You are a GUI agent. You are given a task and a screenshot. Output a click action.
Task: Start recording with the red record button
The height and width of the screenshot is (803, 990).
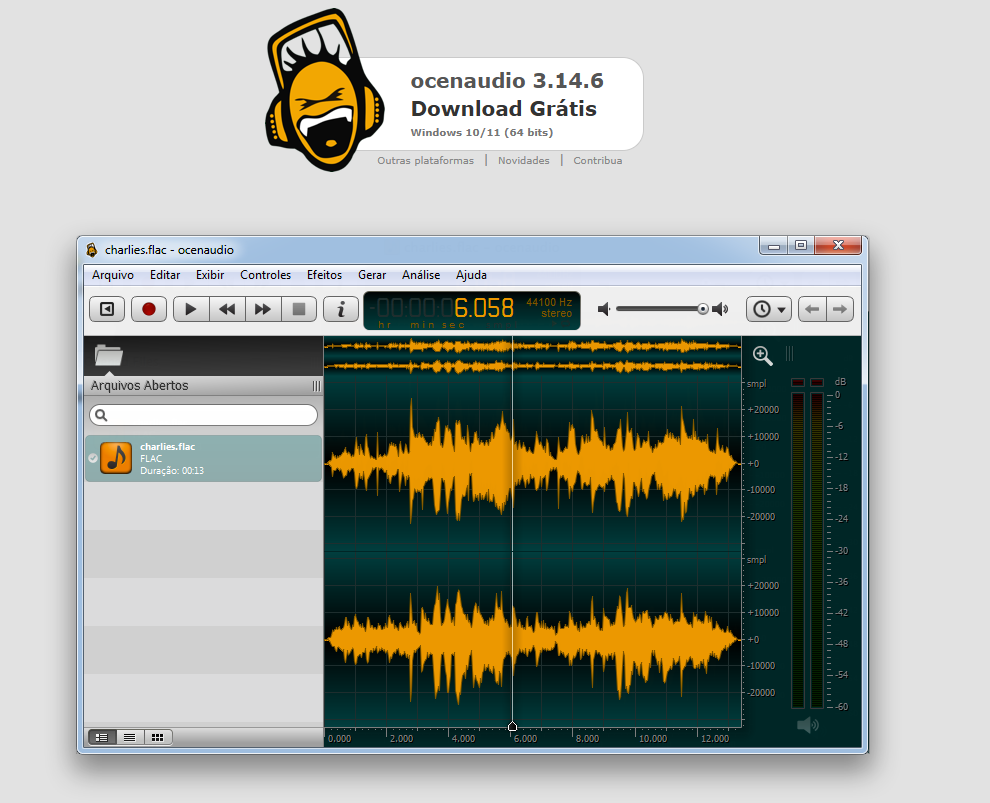(x=149, y=309)
